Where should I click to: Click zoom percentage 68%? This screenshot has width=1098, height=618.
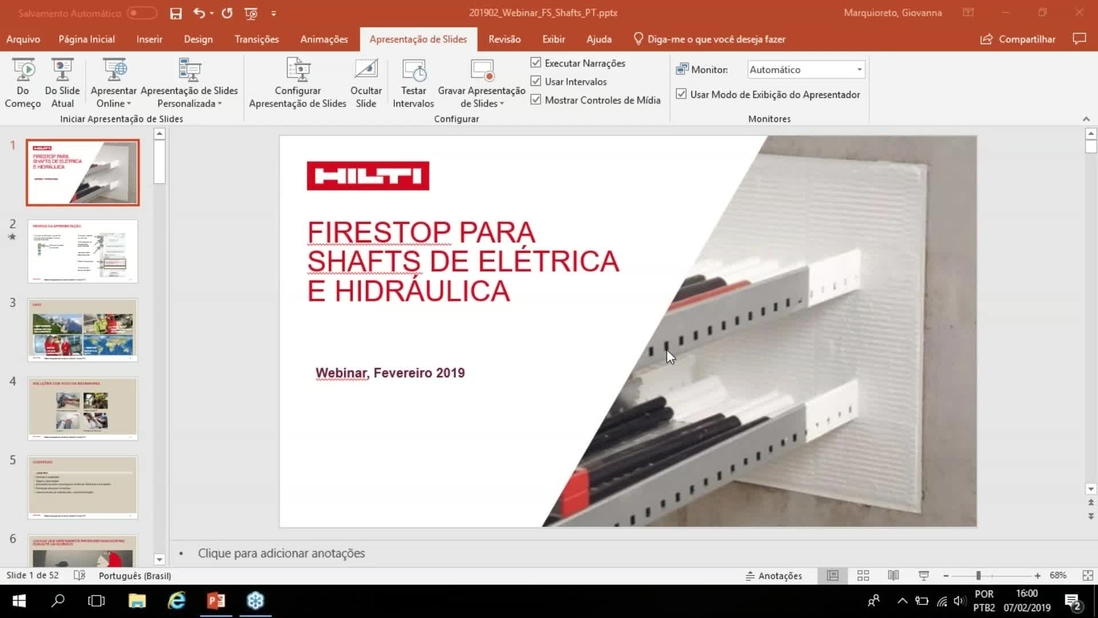(1058, 575)
